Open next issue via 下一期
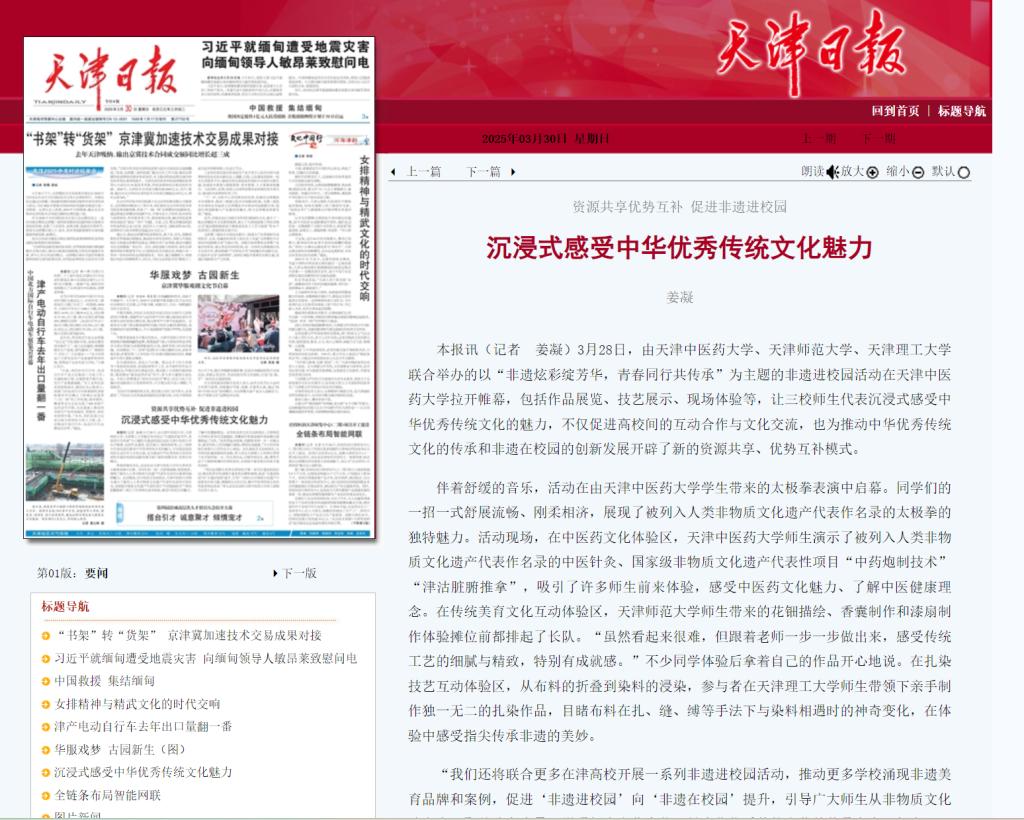This screenshot has width=1024, height=820. tap(879, 138)
